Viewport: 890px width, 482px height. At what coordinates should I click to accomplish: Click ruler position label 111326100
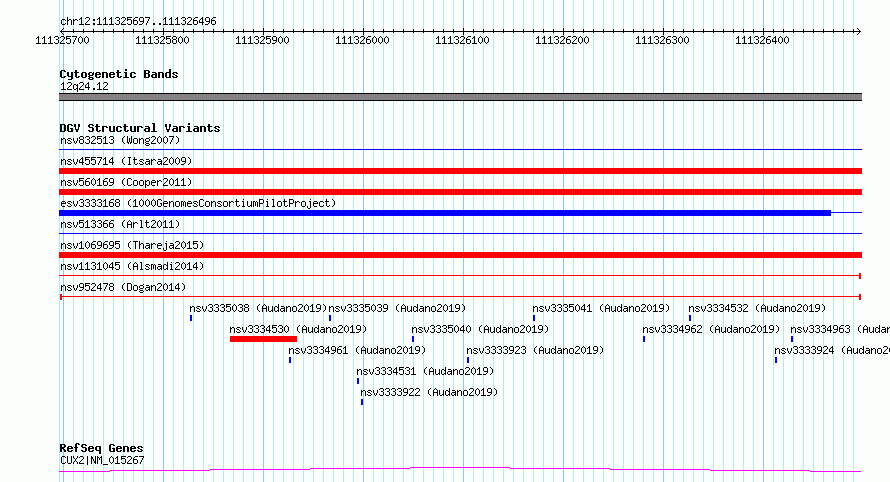tap(462, 40)
